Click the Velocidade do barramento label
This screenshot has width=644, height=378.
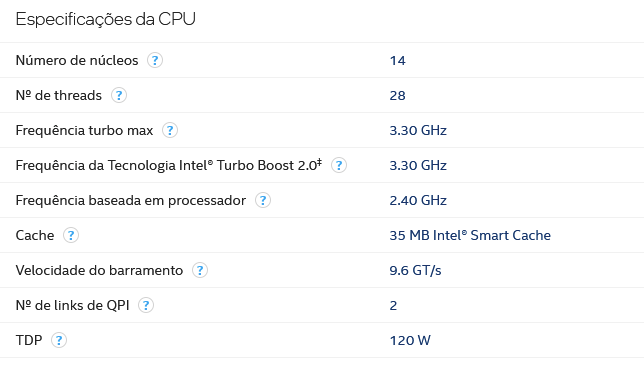(x=99, y=270)
